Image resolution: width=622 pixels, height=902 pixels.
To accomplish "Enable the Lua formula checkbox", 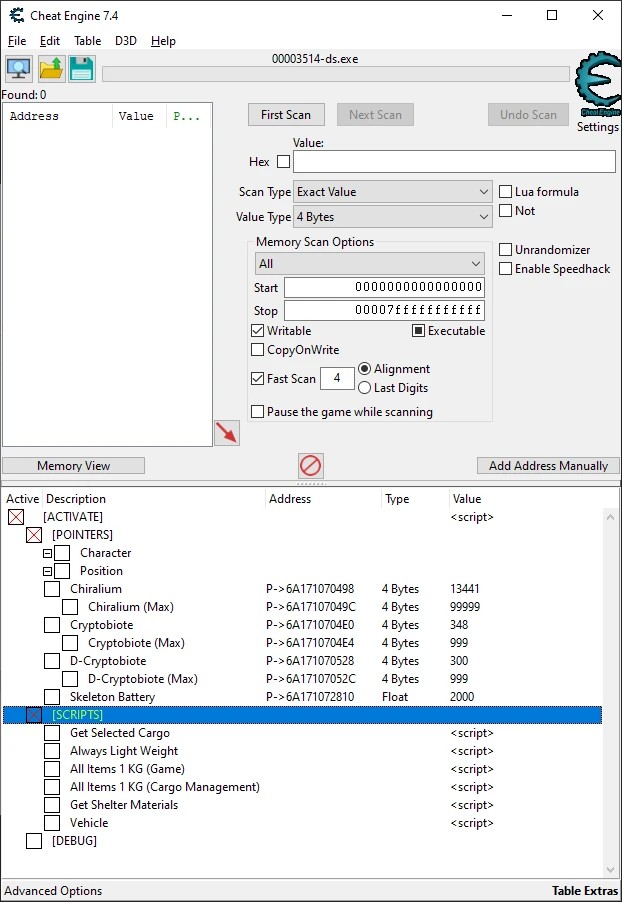I will point(505,192).
